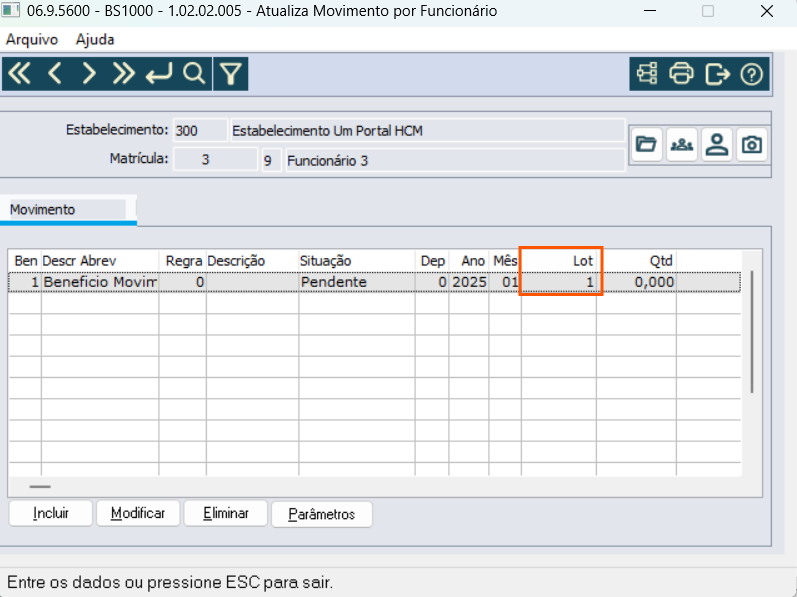Click the exit door-arrow icon
The height and width of the screenshot is (597, 797).
[x=717, y=74]
